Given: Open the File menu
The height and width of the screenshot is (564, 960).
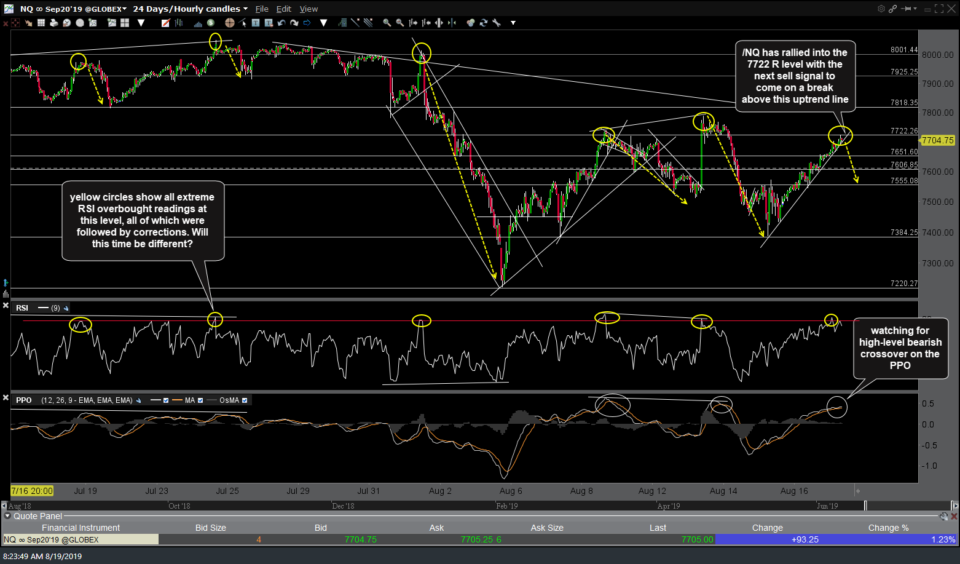Looking at the screenshot, I should (261, 9).
